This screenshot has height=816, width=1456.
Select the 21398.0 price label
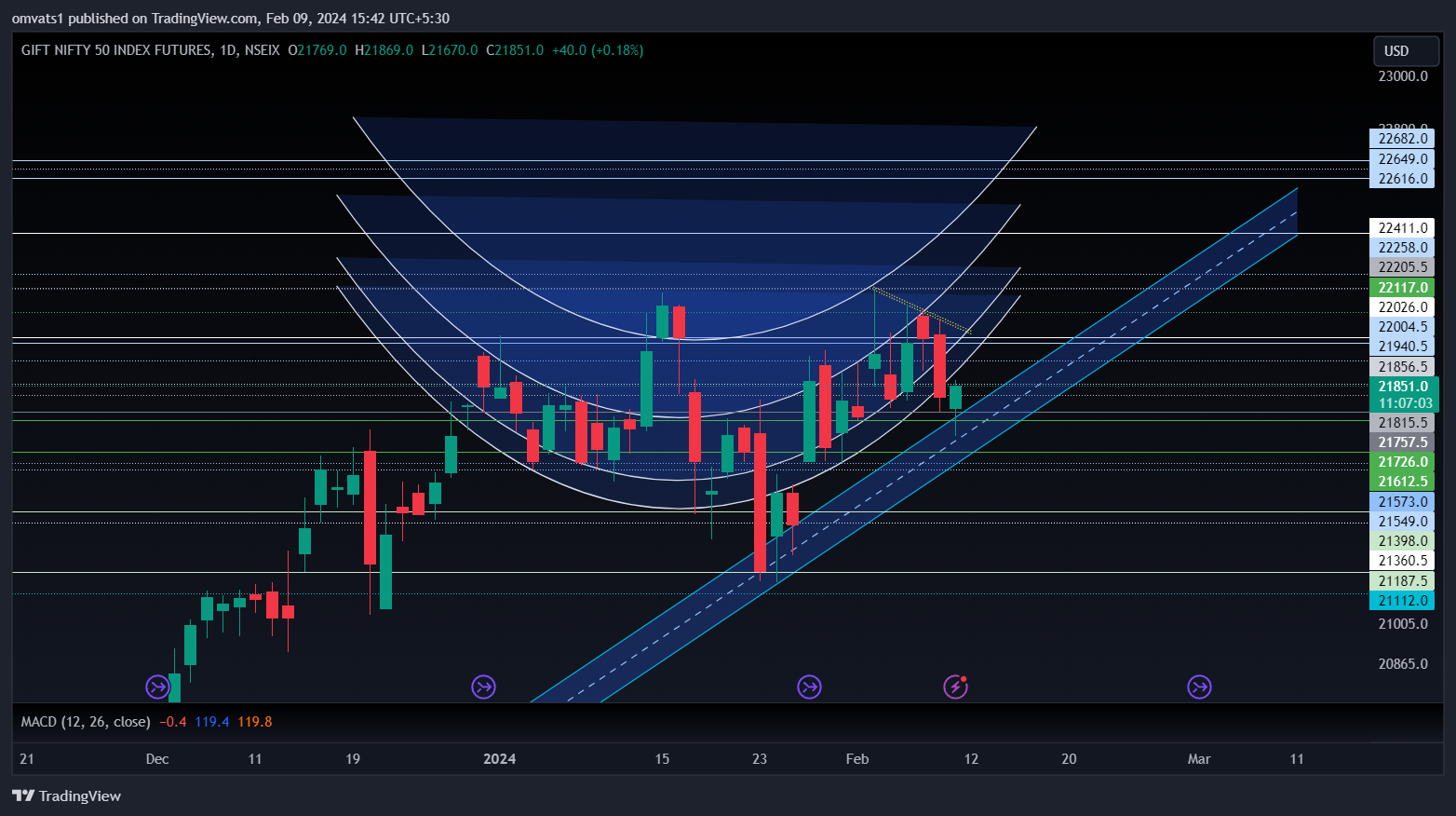tap(1402, 541)
